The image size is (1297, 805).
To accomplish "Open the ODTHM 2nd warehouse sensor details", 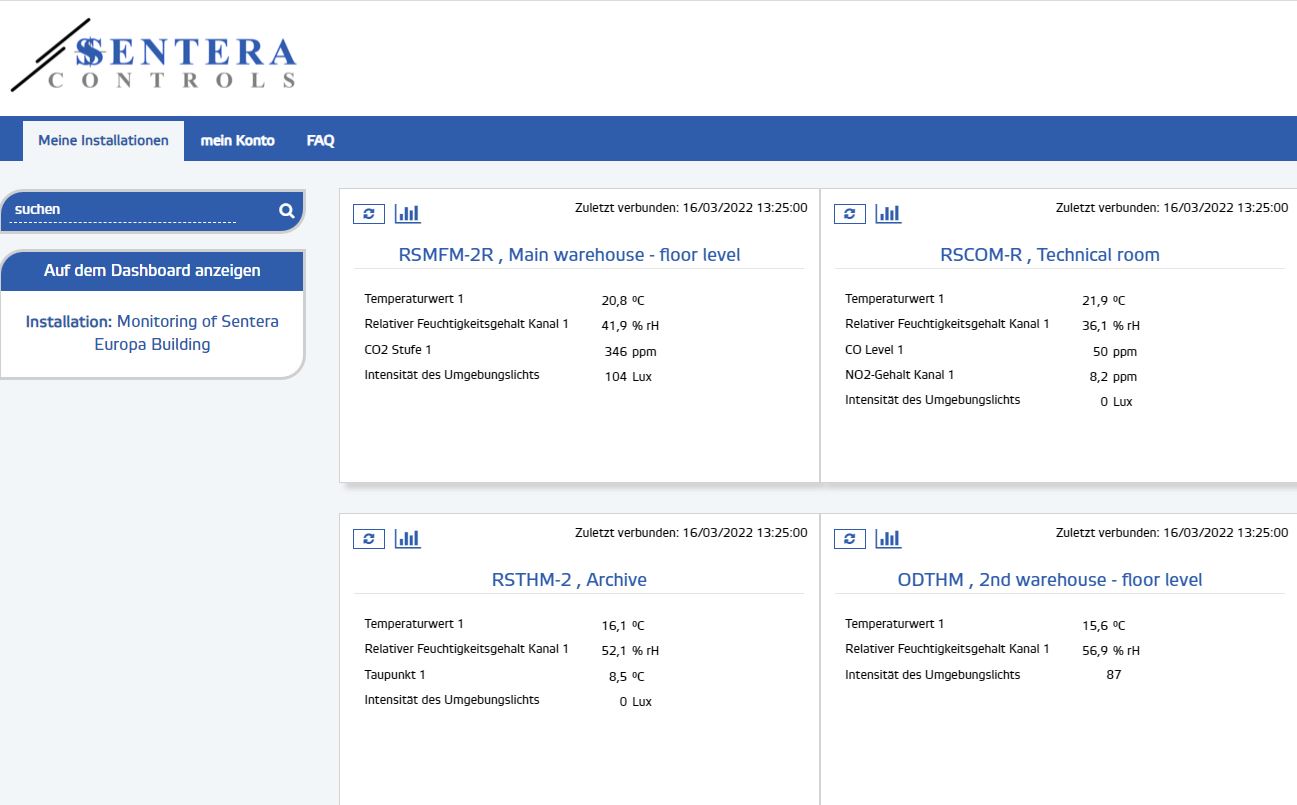I will 1051,580.
